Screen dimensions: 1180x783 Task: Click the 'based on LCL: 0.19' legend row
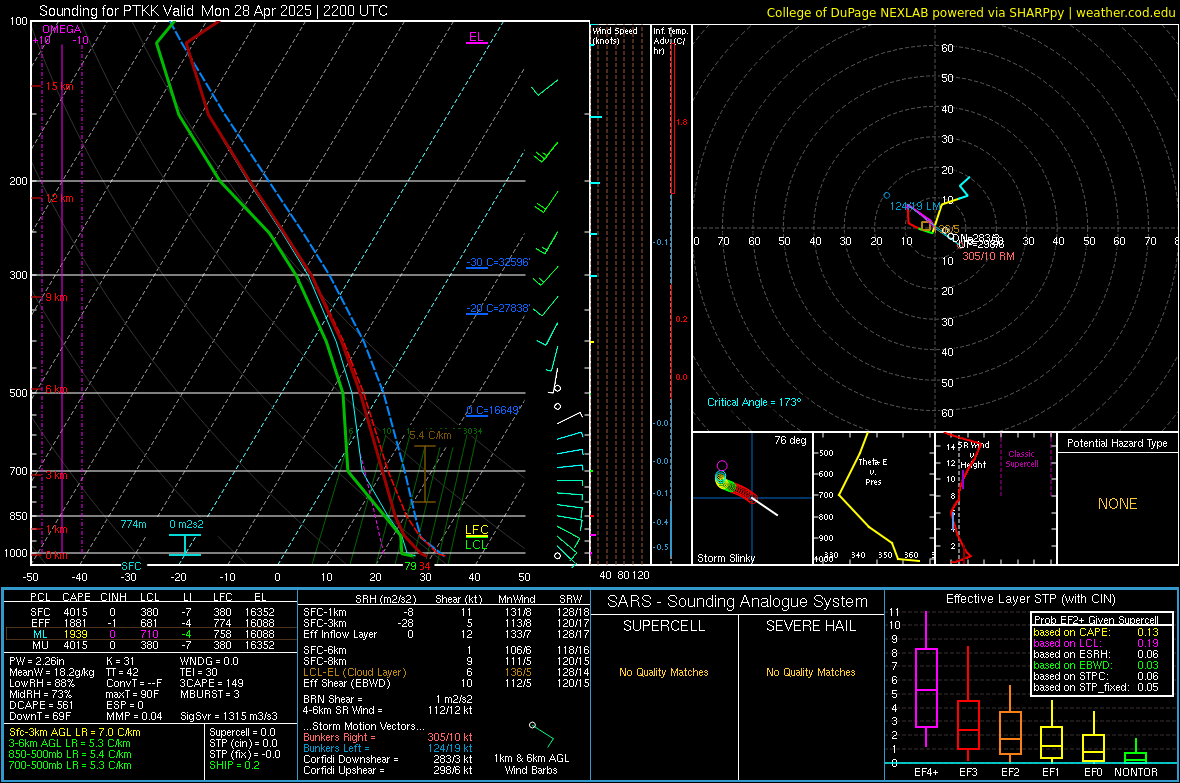(1096, 643)
